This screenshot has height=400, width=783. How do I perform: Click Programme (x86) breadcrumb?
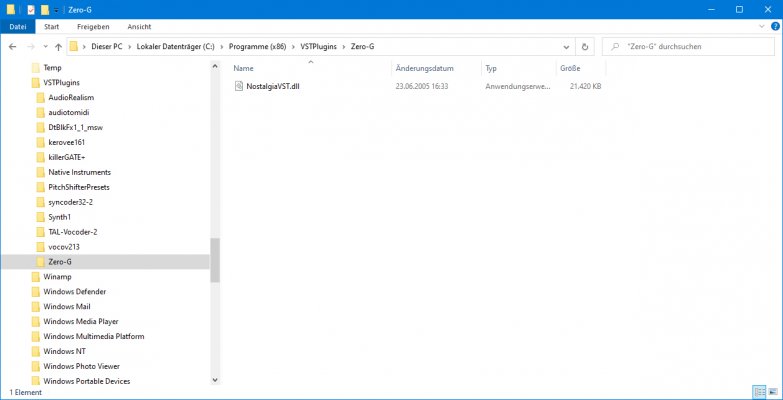257,46
